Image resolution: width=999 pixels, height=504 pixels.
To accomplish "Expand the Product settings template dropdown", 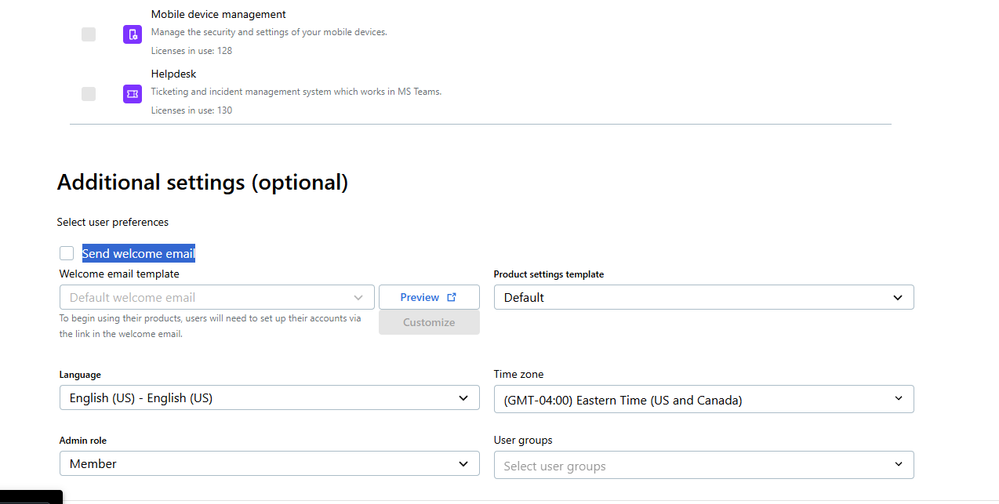I will (703, 297).
